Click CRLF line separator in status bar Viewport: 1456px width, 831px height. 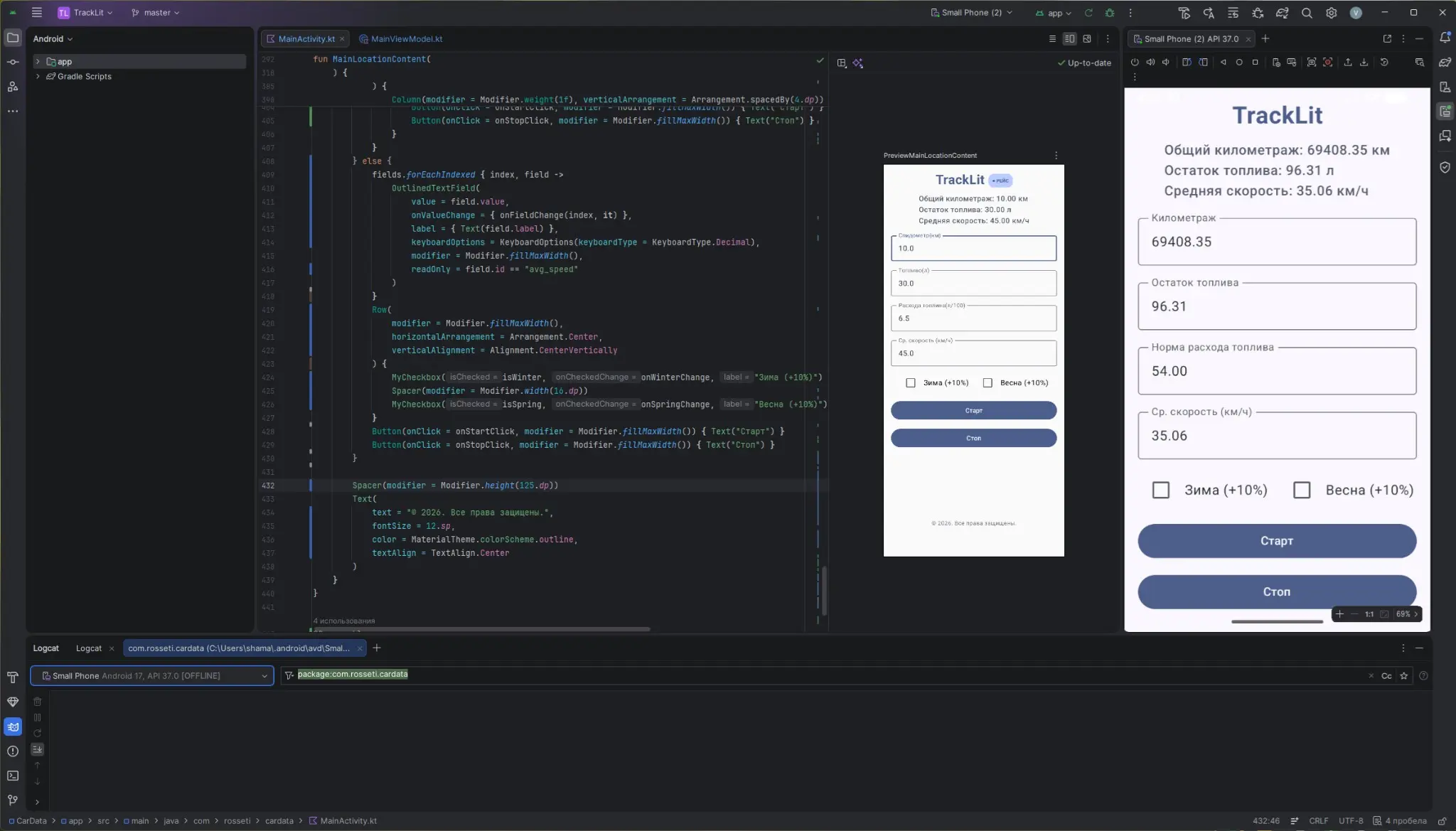click(x=1319, y=821)
